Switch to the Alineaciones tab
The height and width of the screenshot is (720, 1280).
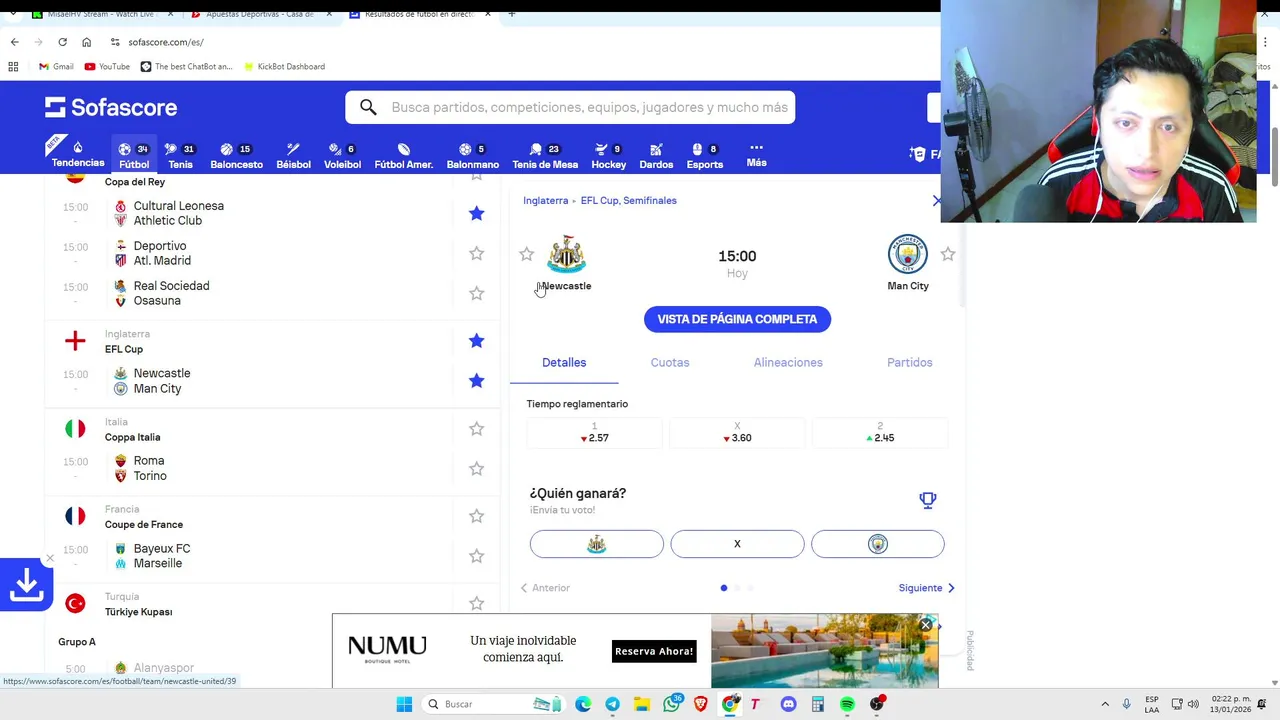pyautogui.click(x=788, y=362)
